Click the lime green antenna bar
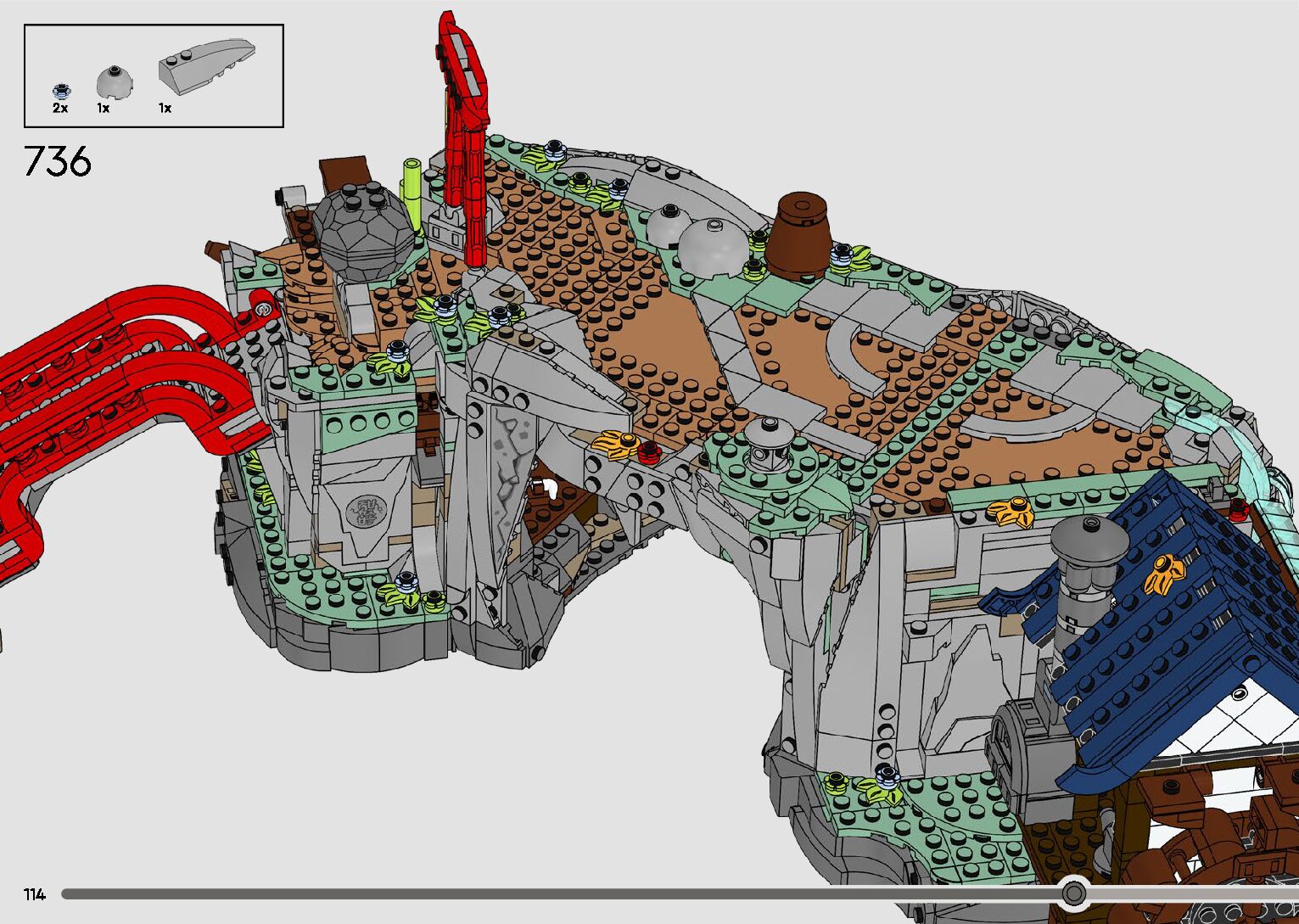 coord(413,191)
